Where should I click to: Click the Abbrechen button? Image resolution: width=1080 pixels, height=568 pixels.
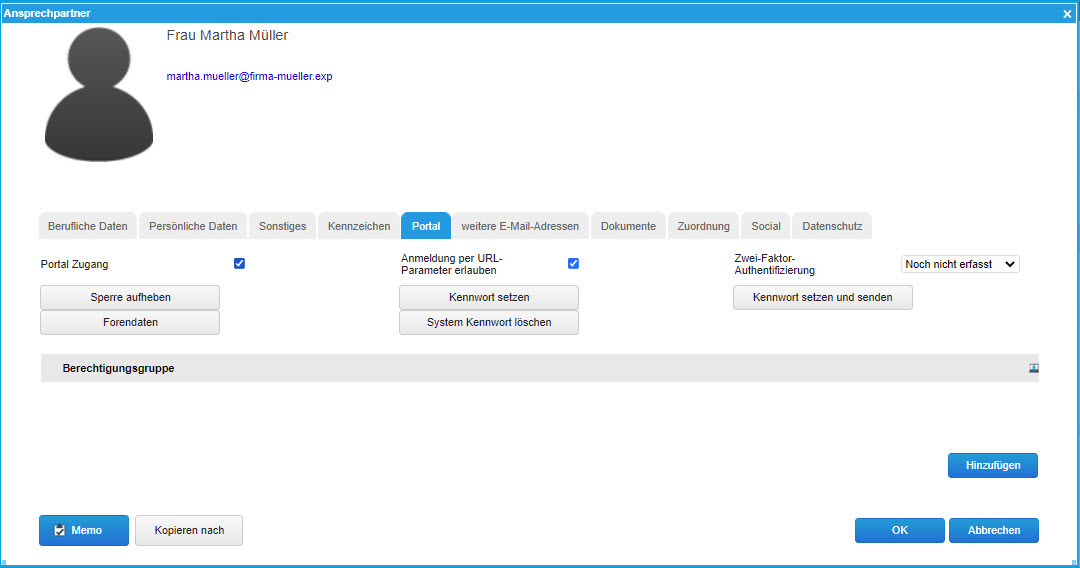pyautogui.click(x=994, y=530)
